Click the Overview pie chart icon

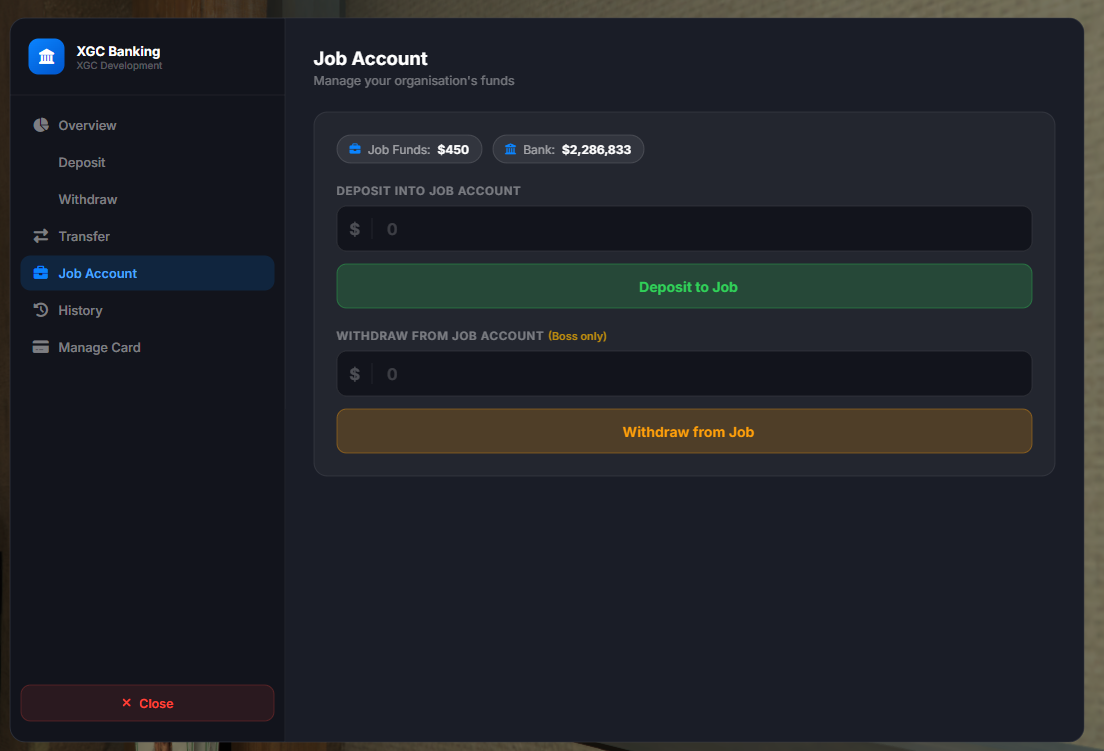tap(41, 125)
